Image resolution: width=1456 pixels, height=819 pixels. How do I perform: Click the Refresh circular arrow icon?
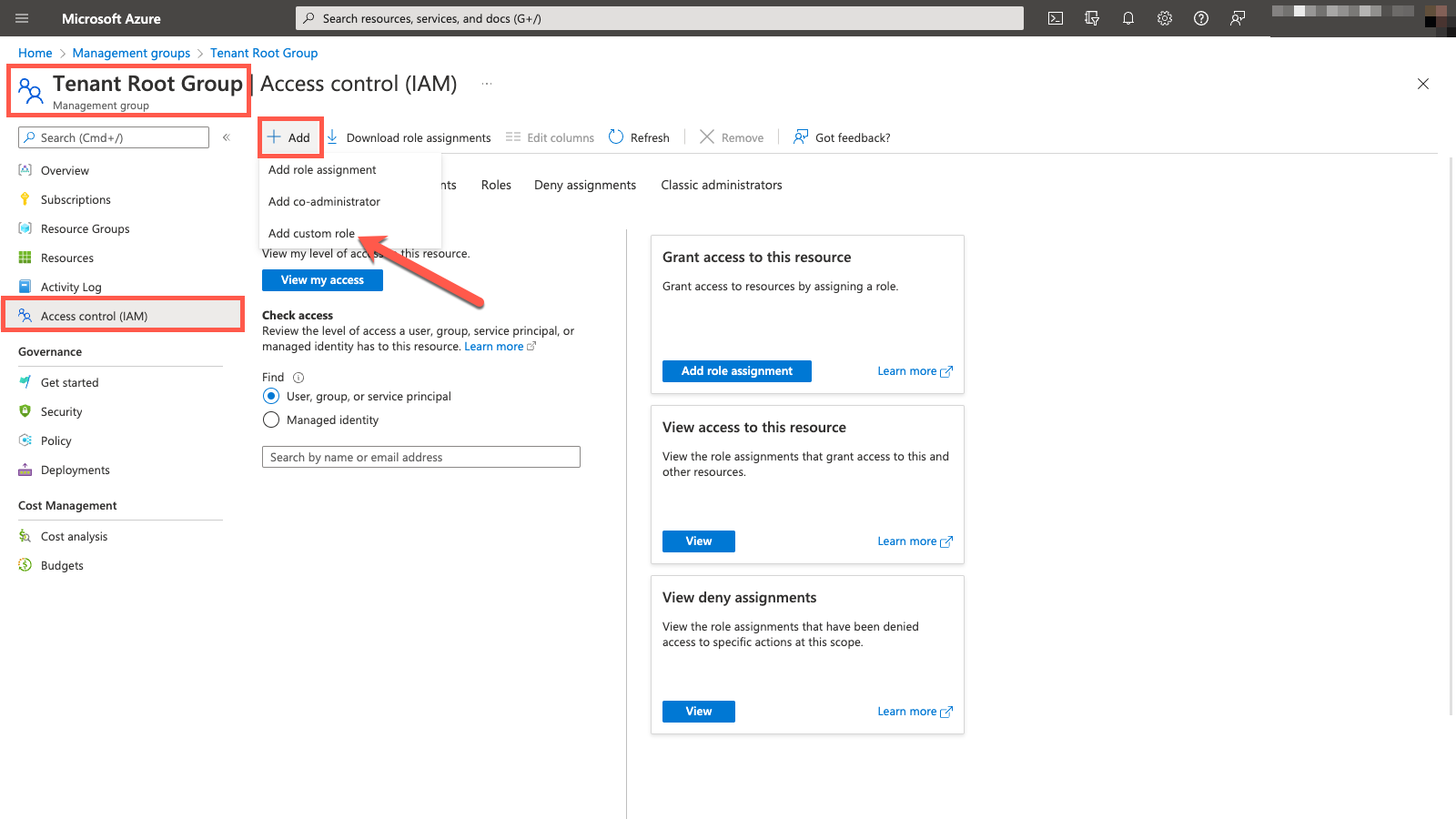click(616, 136)
